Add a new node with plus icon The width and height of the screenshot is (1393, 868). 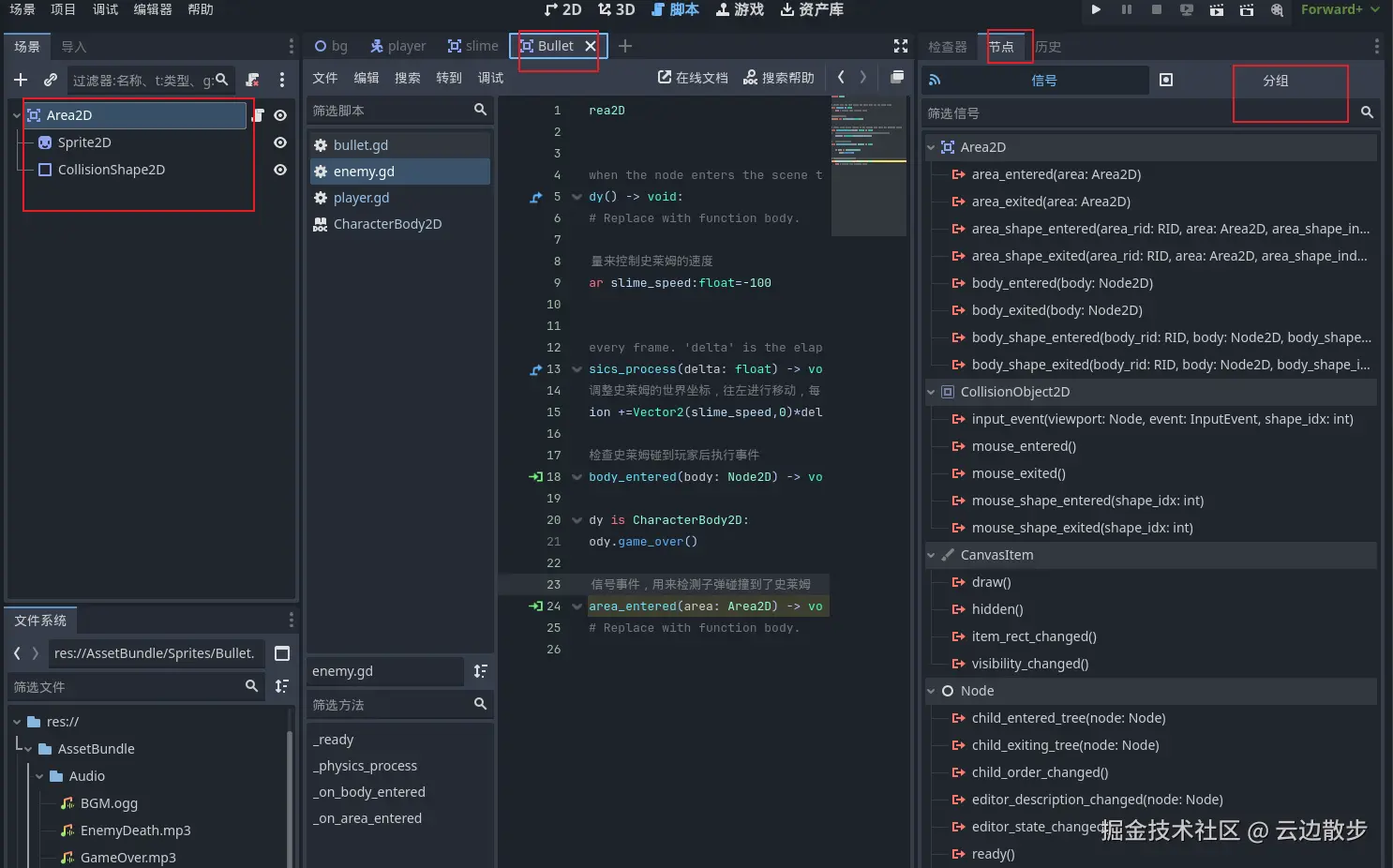click(21, 81)
